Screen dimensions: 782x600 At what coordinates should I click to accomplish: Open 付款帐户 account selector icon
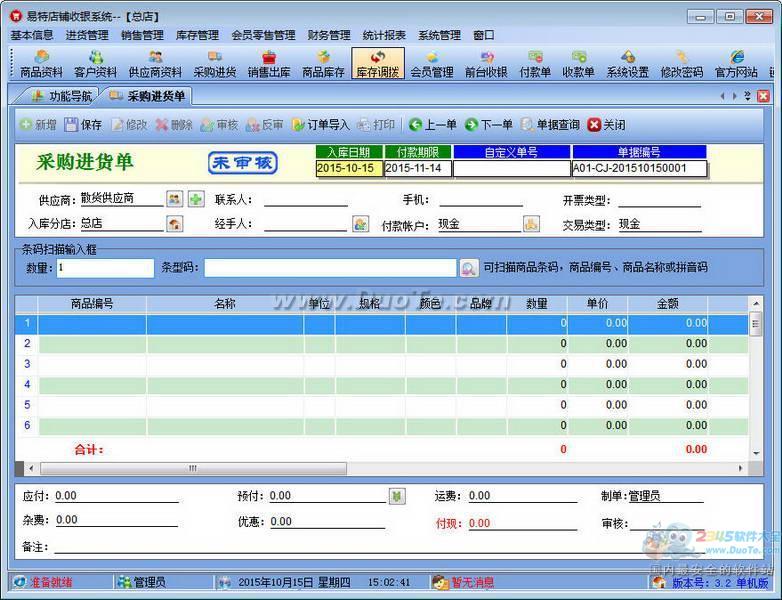[531, 224]
